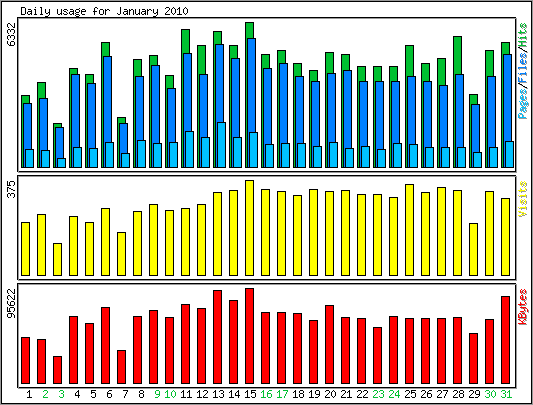The image size is (533, 405).
Task: Click the red KBytes bar for day 15
Action: [250, 336]
